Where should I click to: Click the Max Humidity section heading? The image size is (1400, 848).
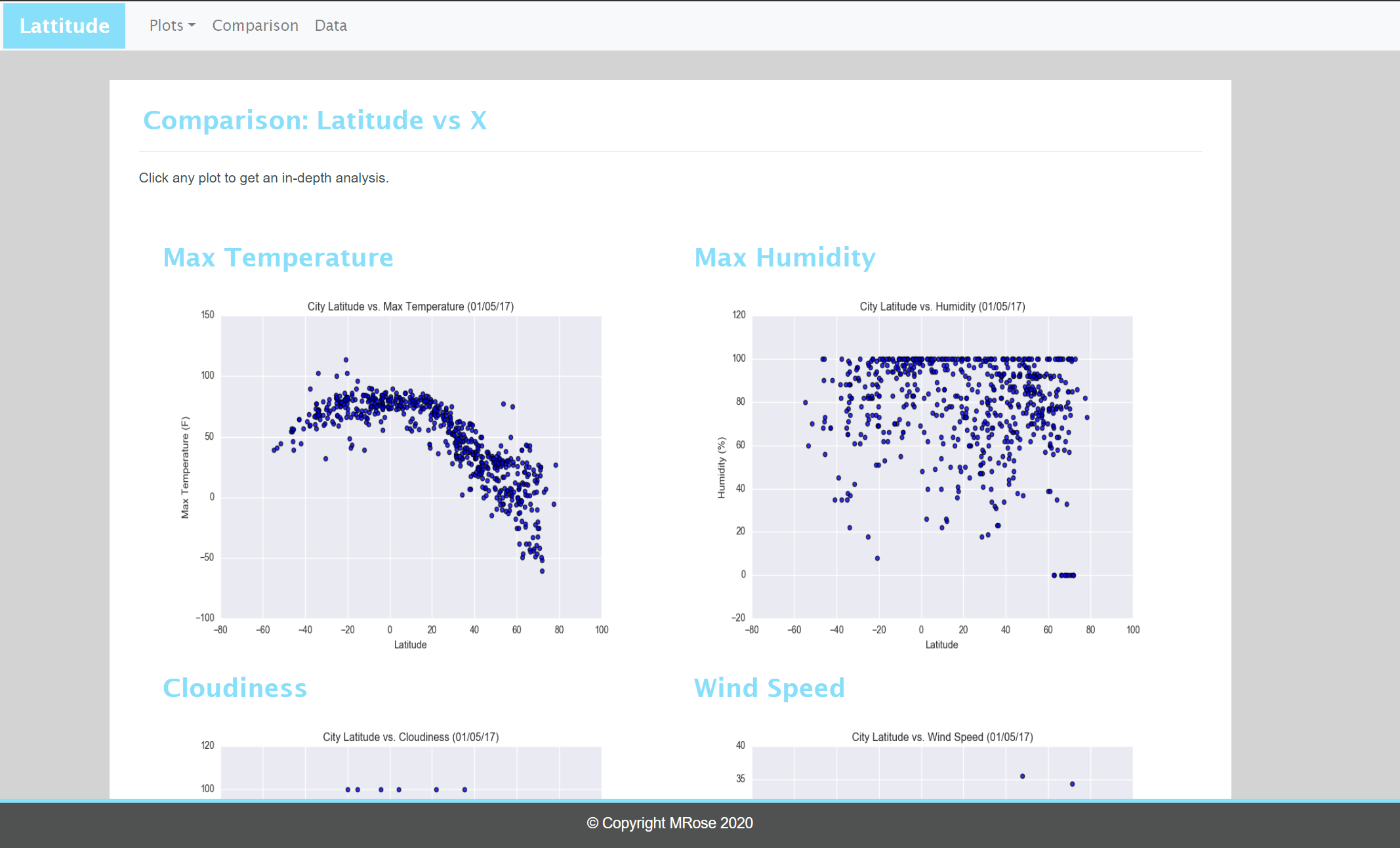point(785,258)
